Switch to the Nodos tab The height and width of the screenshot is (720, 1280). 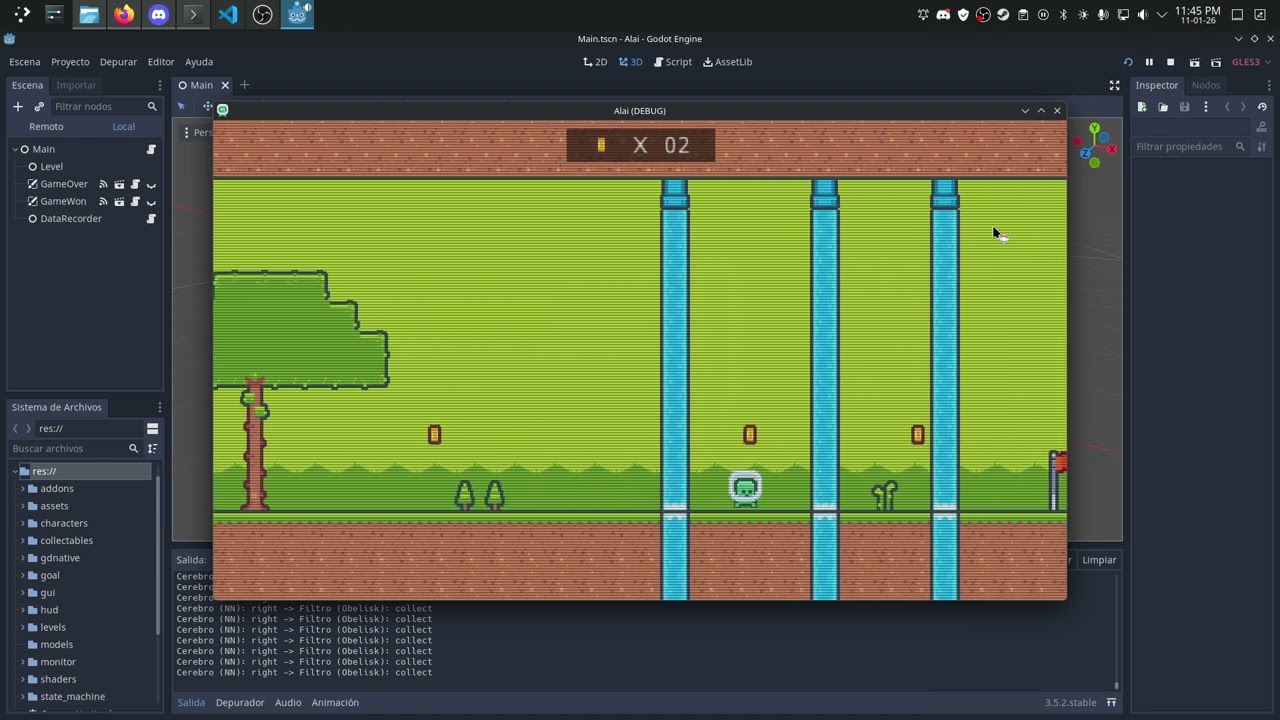[1205, 85]
